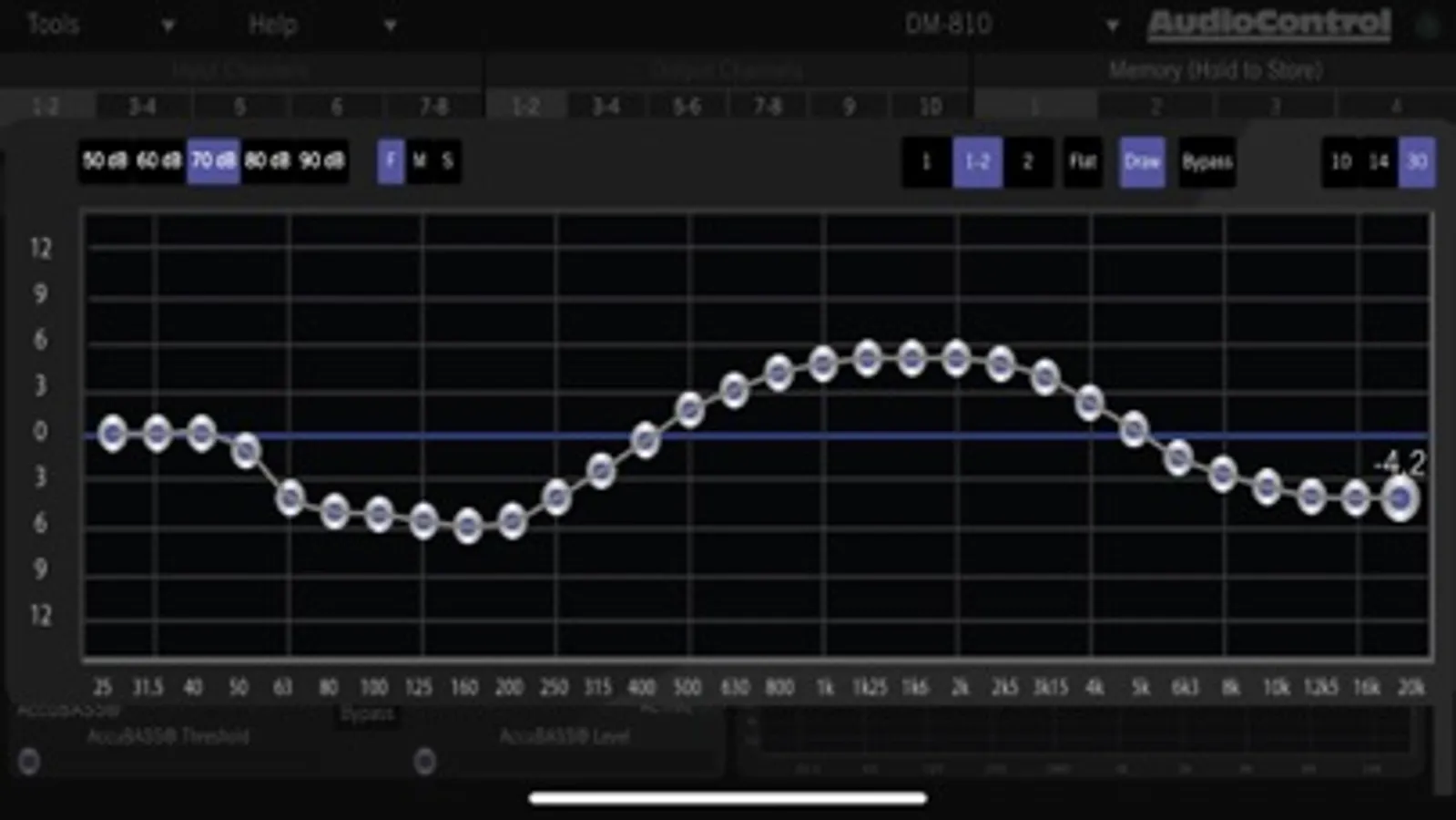Click the 3k15 EQ band node

pos(1045,376)
